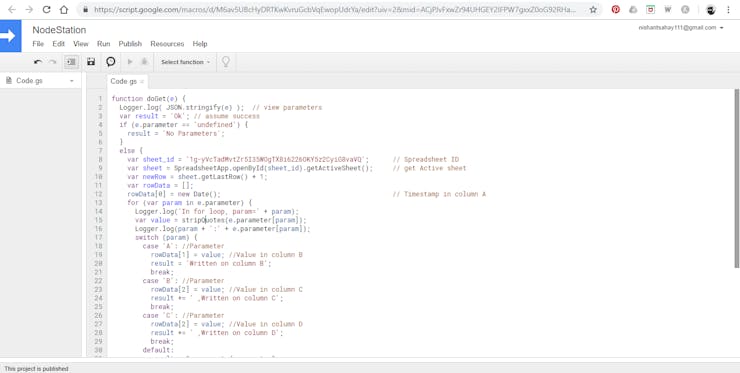Open the Select function dropdown
Viewport: 740px width, 373px height.
point(185,62)
